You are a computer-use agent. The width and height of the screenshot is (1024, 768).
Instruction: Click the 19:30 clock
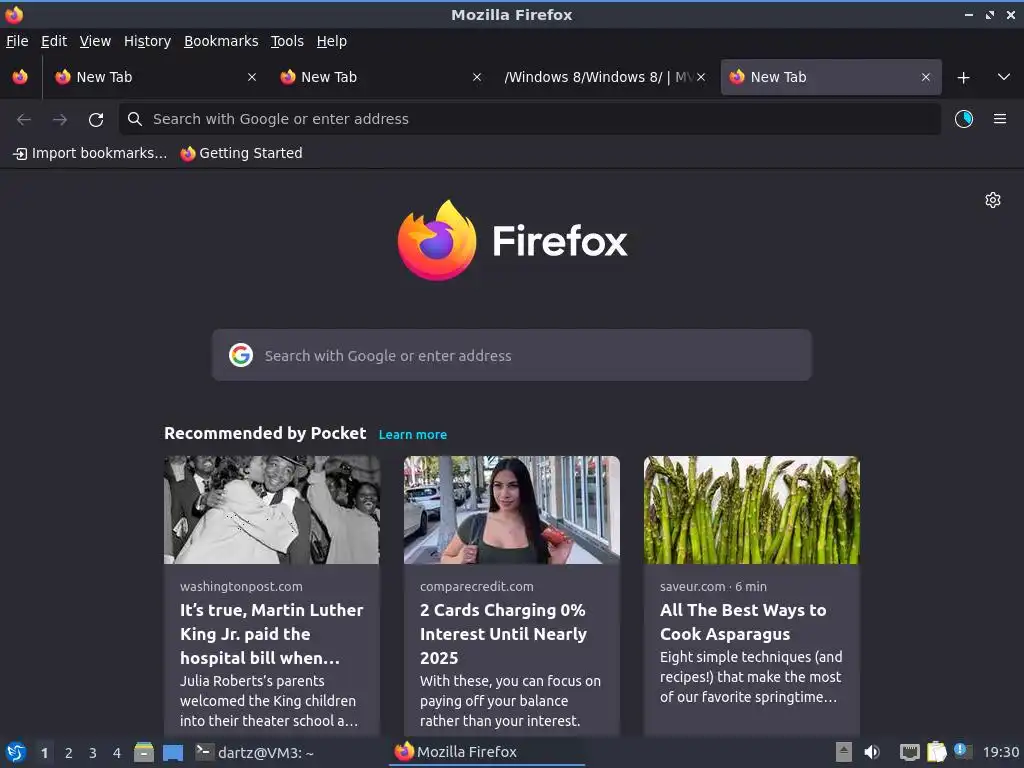[x=1000, y=752]
